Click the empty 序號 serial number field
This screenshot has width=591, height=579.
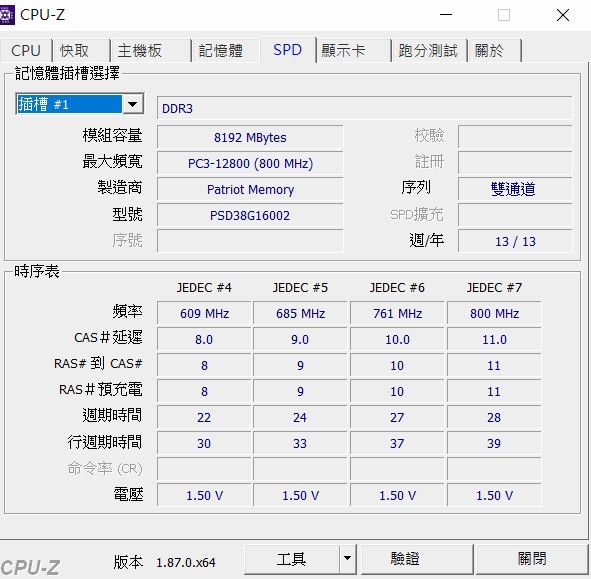(250, 241)
